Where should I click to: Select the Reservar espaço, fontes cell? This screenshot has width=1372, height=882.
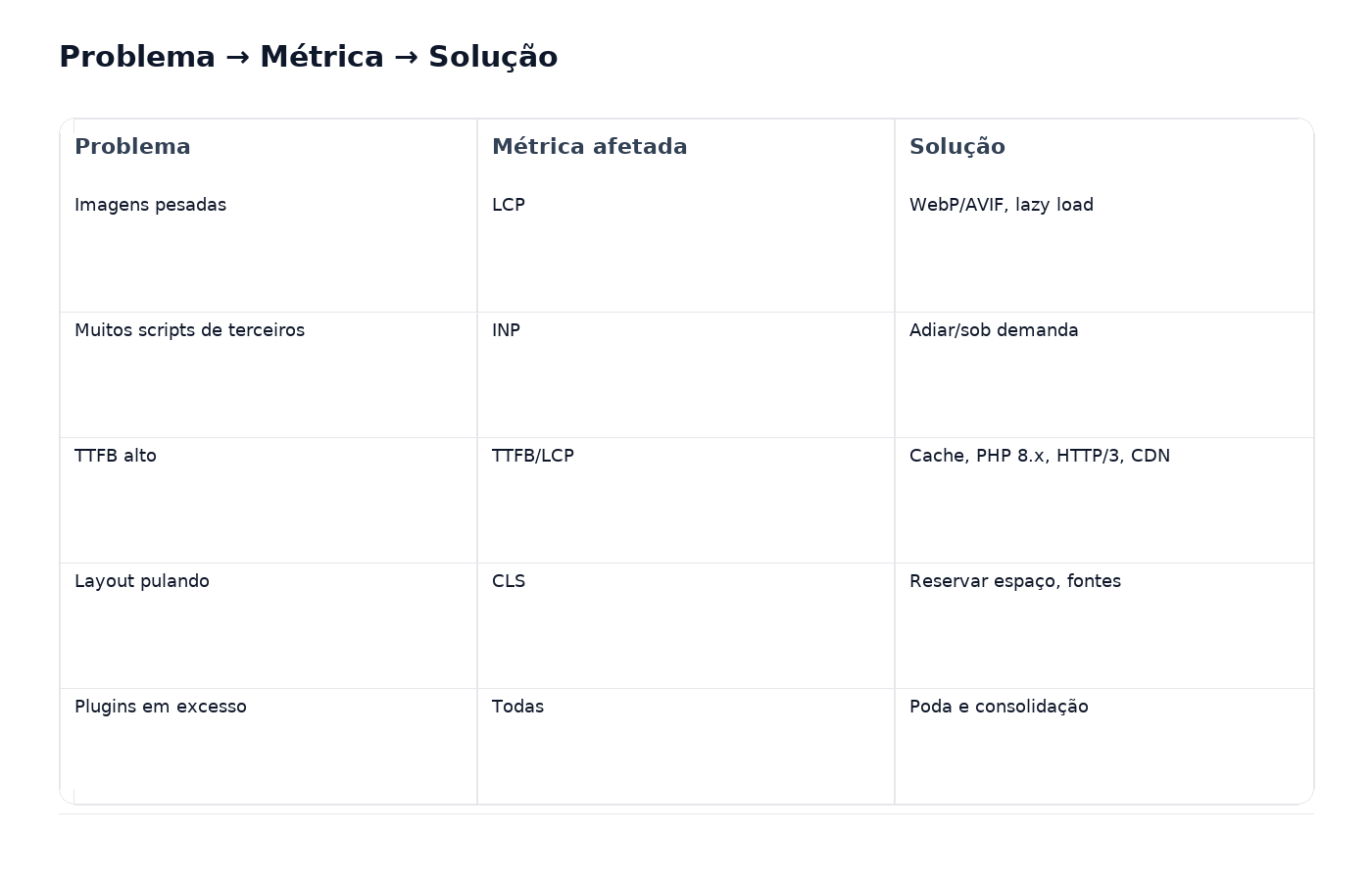pos(1014,581)
